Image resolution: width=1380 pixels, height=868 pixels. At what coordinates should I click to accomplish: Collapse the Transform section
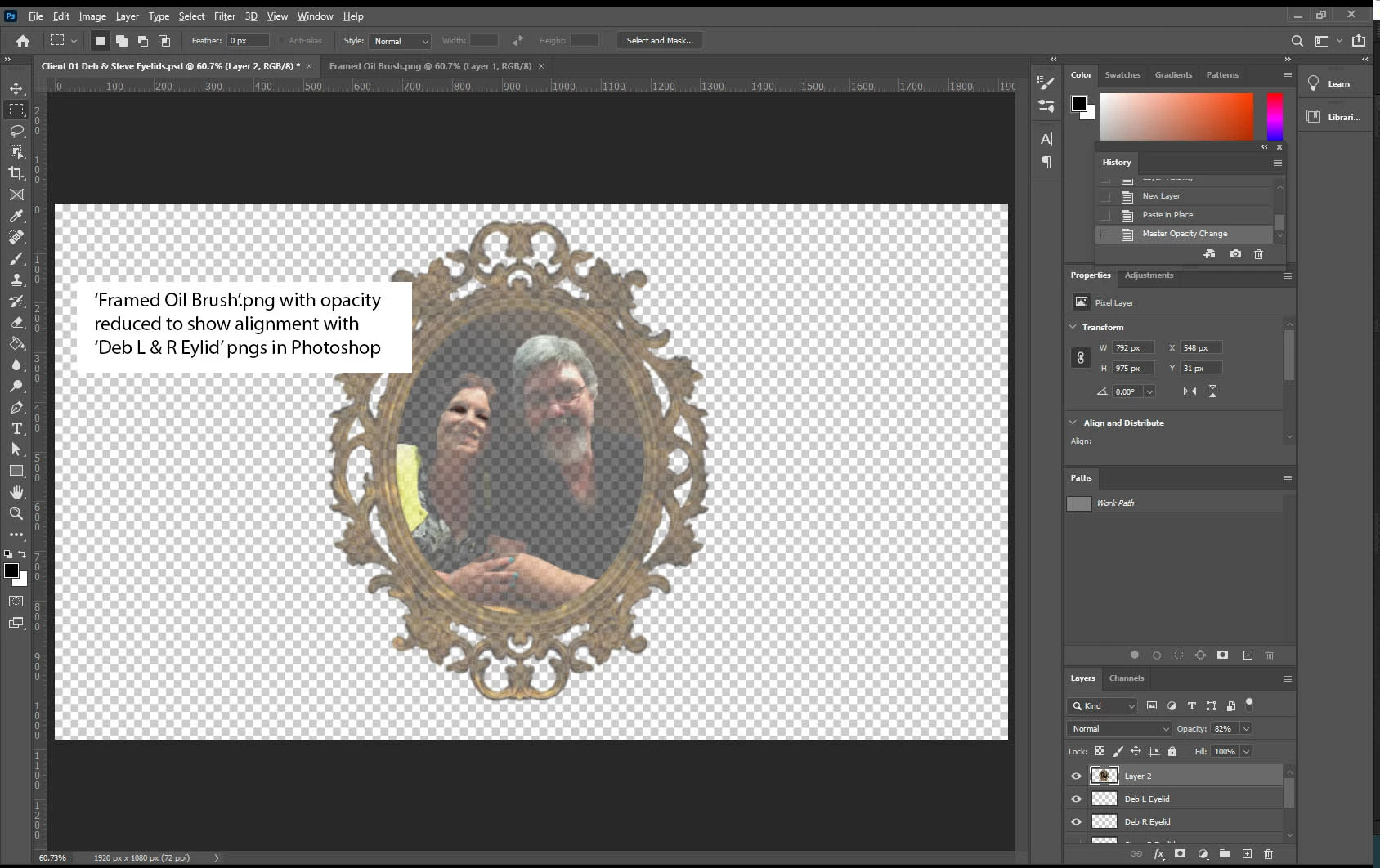tap(1073, 327)
